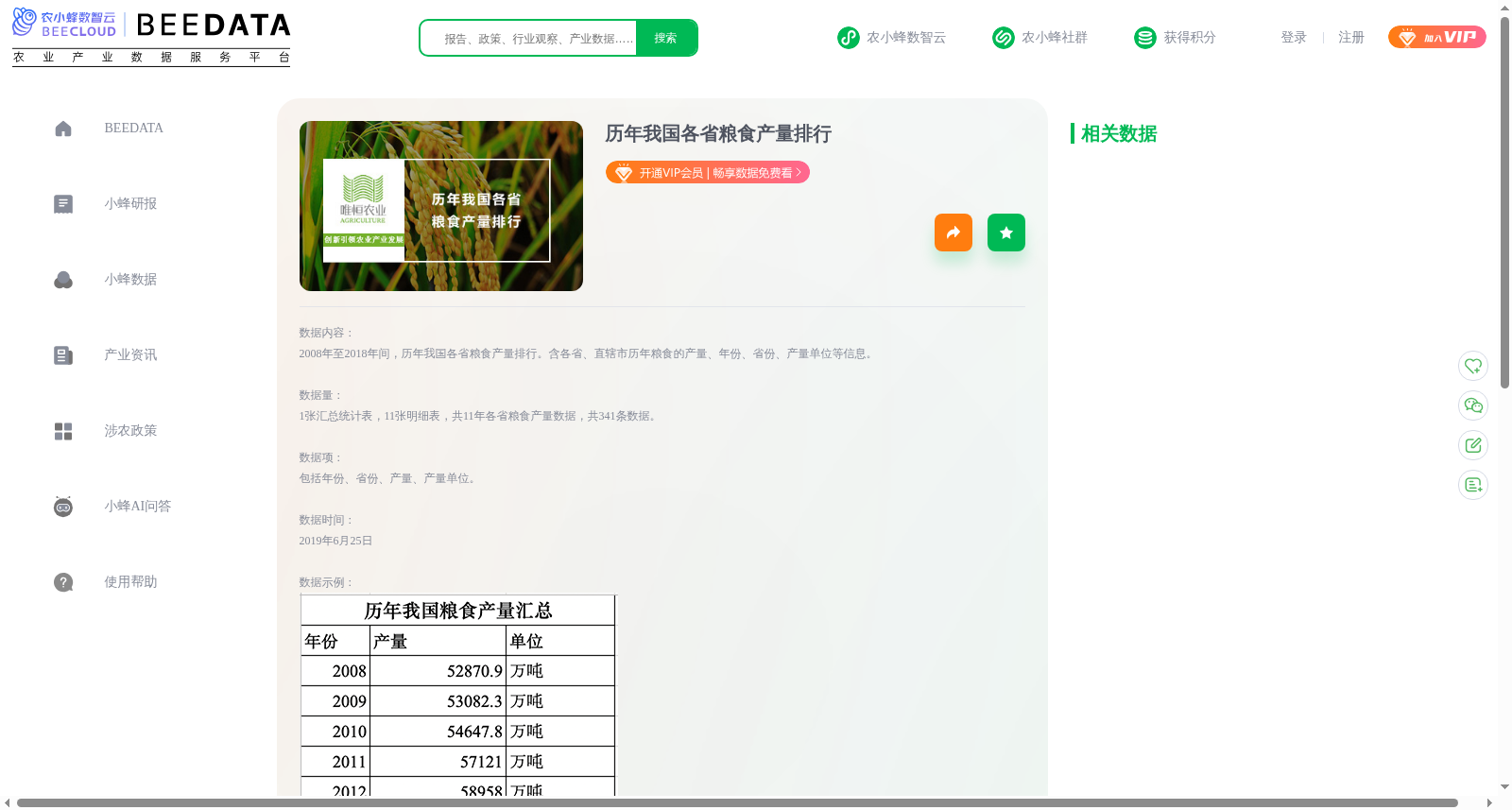Click the BEECLOUD BEEDATA logo
The image size is (1512, 810).
(x=151, y=37)
